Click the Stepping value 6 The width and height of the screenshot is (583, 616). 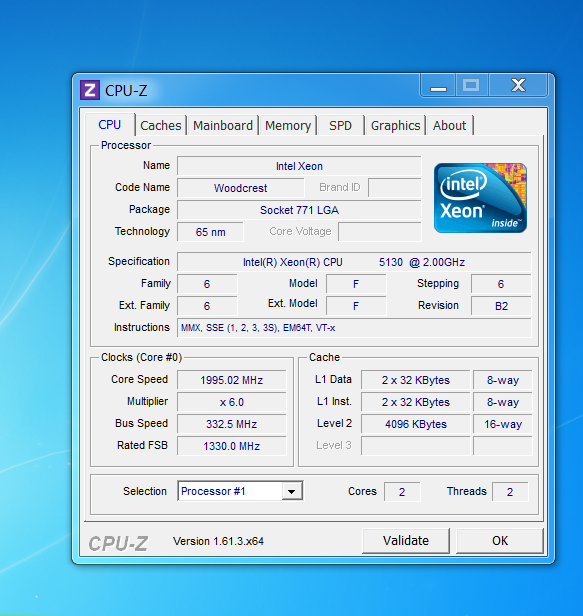501,284
